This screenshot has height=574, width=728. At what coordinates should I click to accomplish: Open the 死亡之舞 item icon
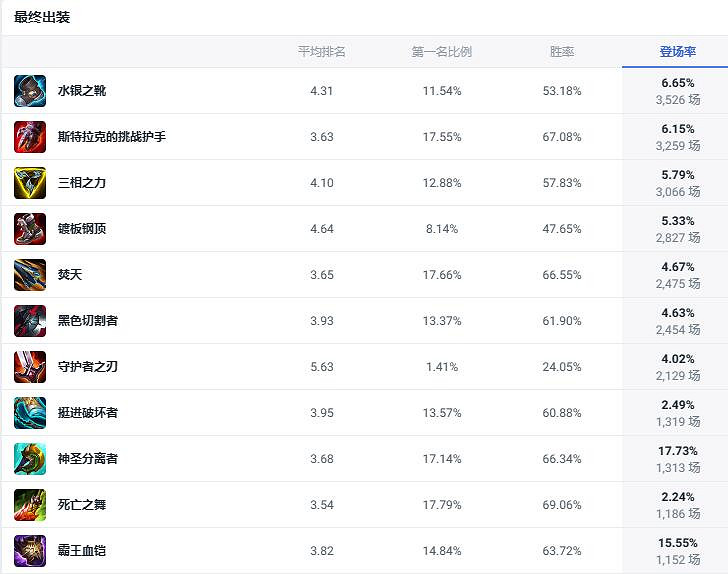[x=30, y=505]
